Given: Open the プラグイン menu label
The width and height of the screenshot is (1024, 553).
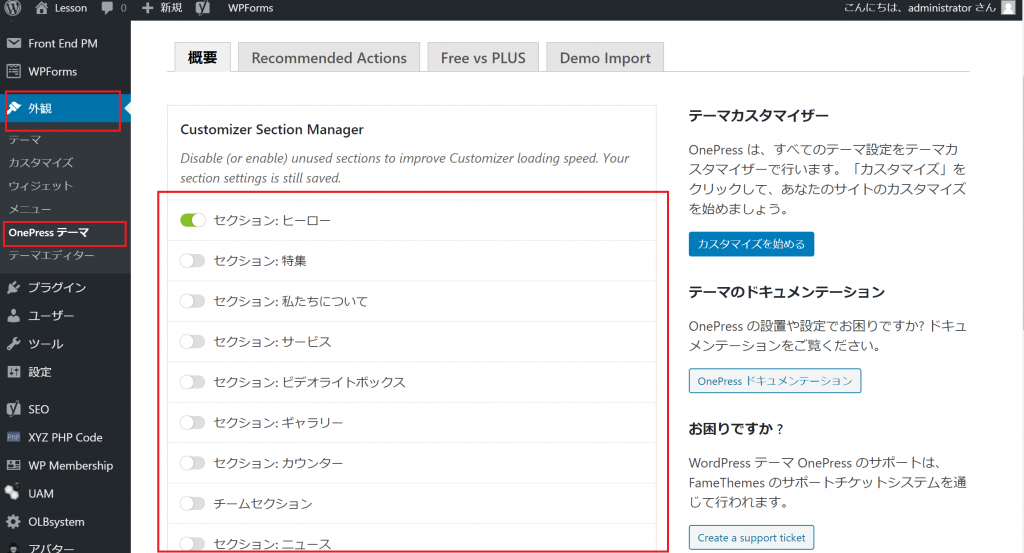Looking at the screenshot, I should click(57, 287).
